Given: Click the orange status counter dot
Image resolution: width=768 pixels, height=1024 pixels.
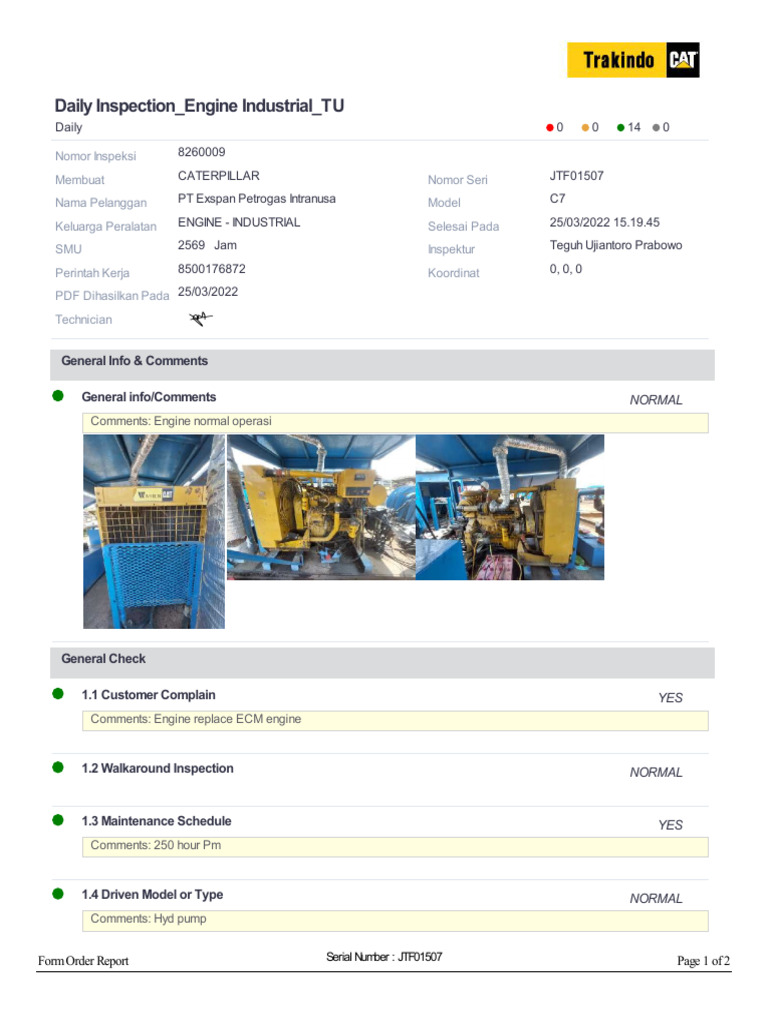Looking at the screenshot, I should coord(585,128).
